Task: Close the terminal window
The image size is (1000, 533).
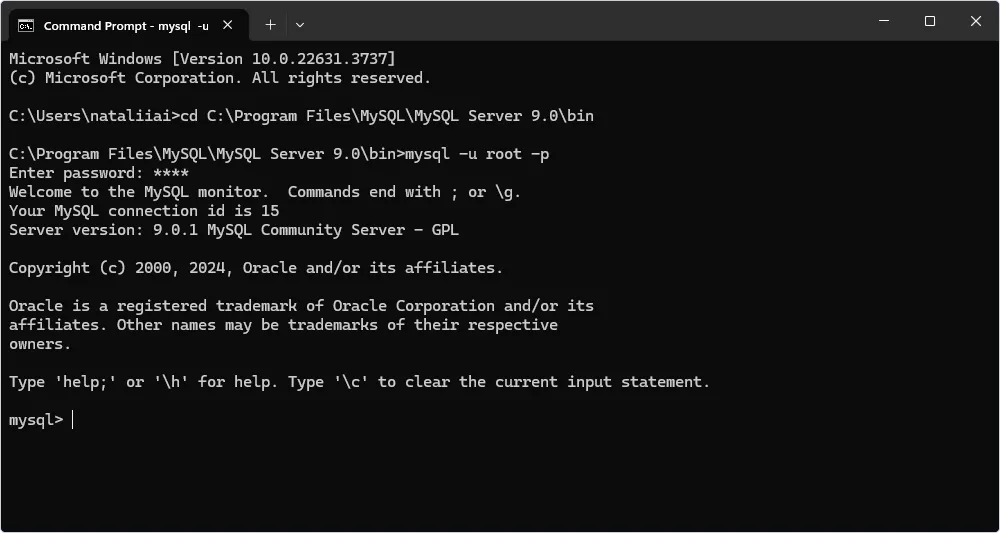Action: coord(976,21)
